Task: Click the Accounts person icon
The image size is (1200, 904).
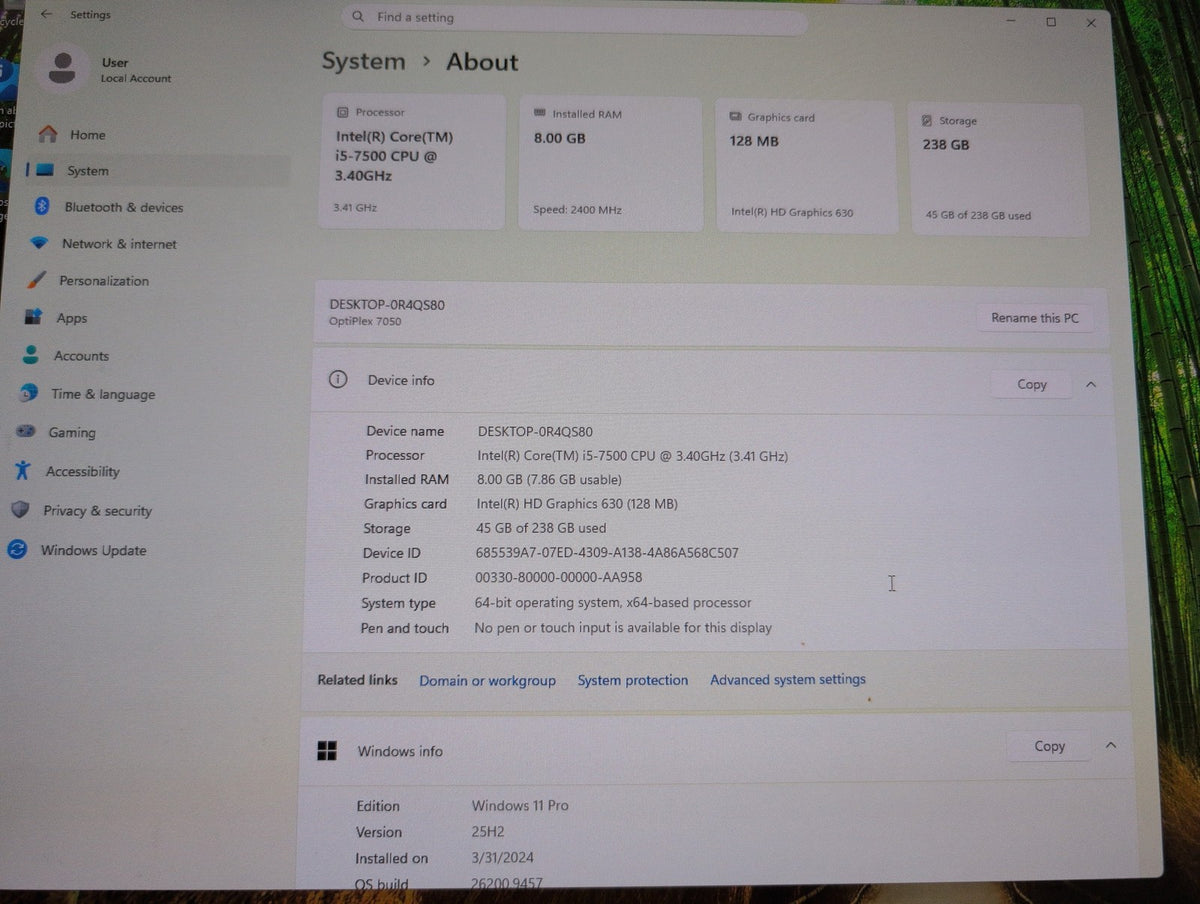Action: 31,355
